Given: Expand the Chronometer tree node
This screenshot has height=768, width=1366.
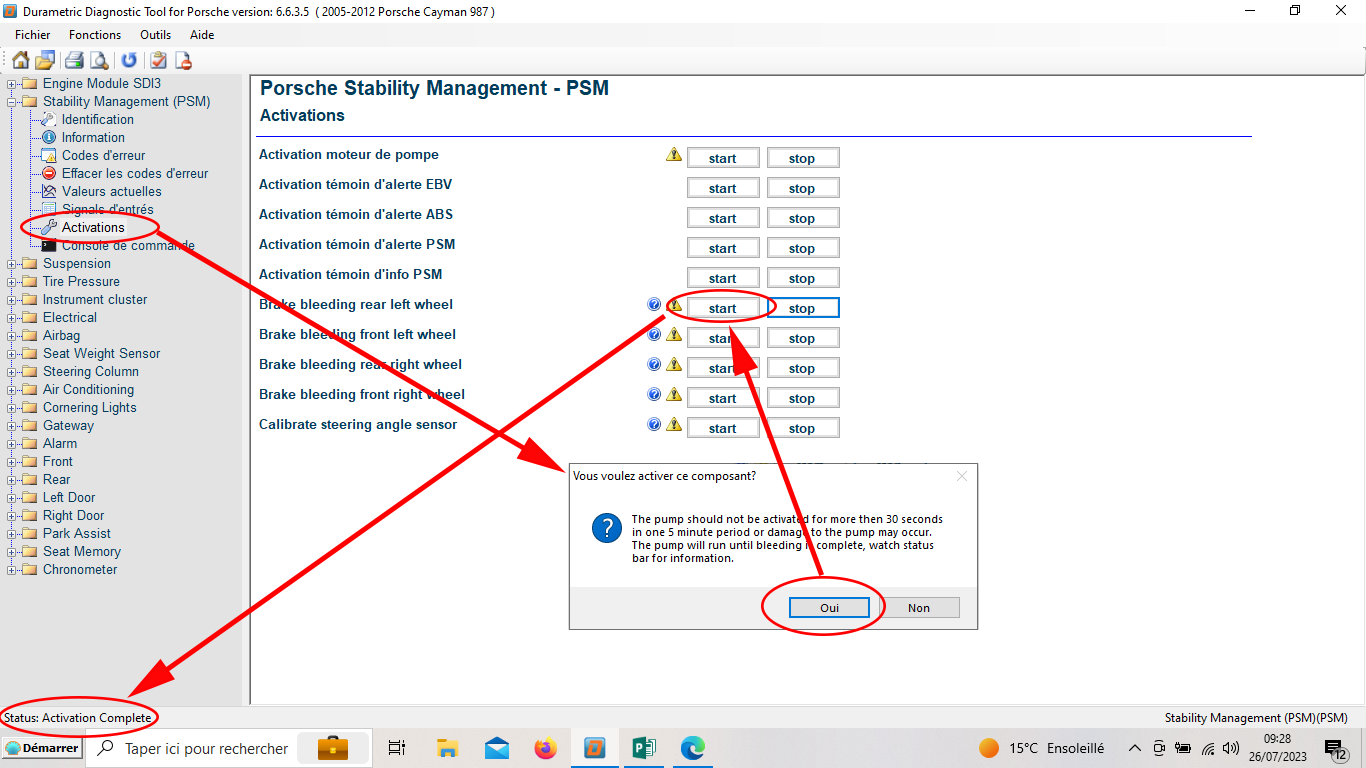Looking at the screenshot, I should [x=12, y=569].
